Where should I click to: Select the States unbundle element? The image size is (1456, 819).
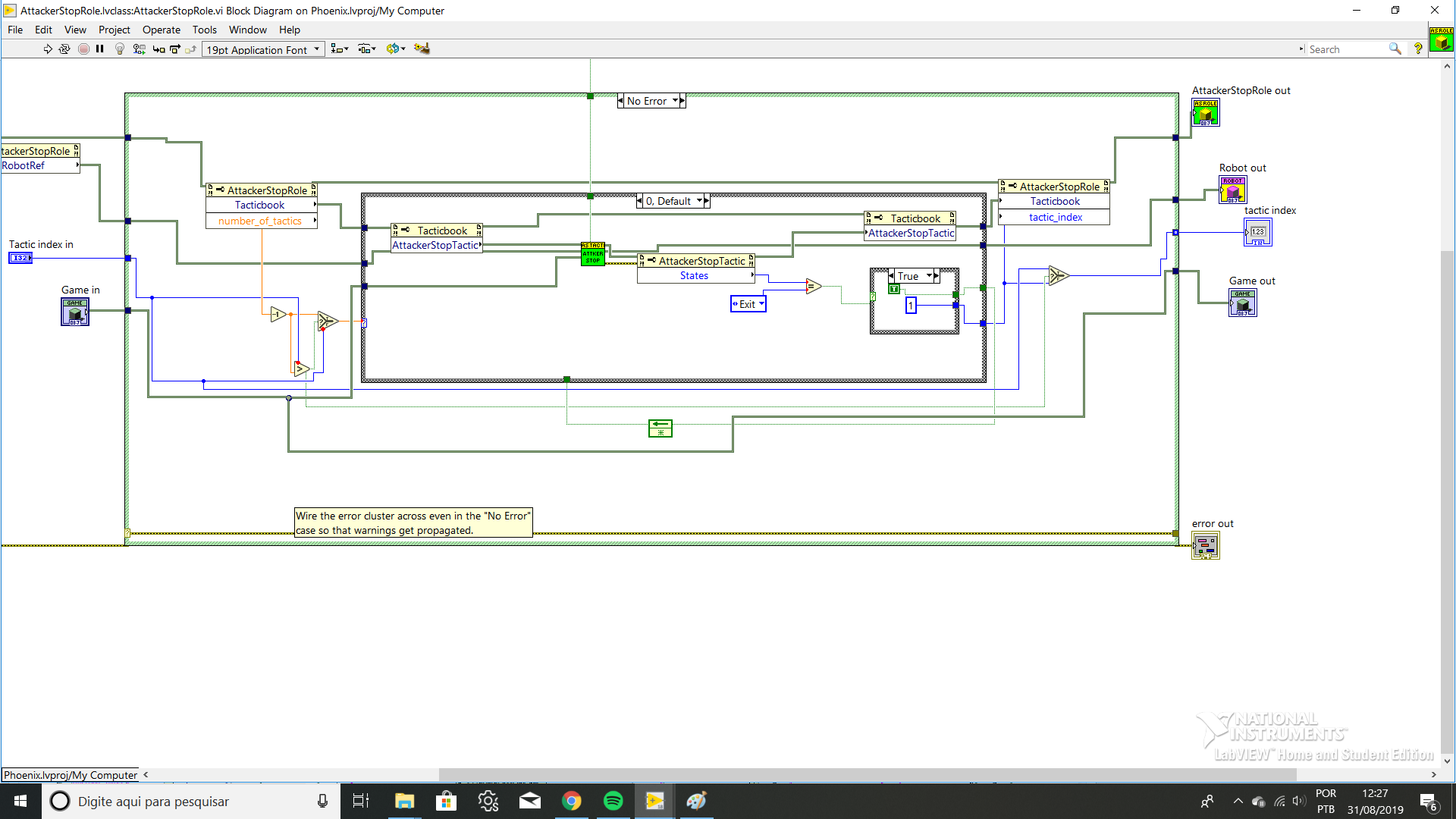click(695, 276)
